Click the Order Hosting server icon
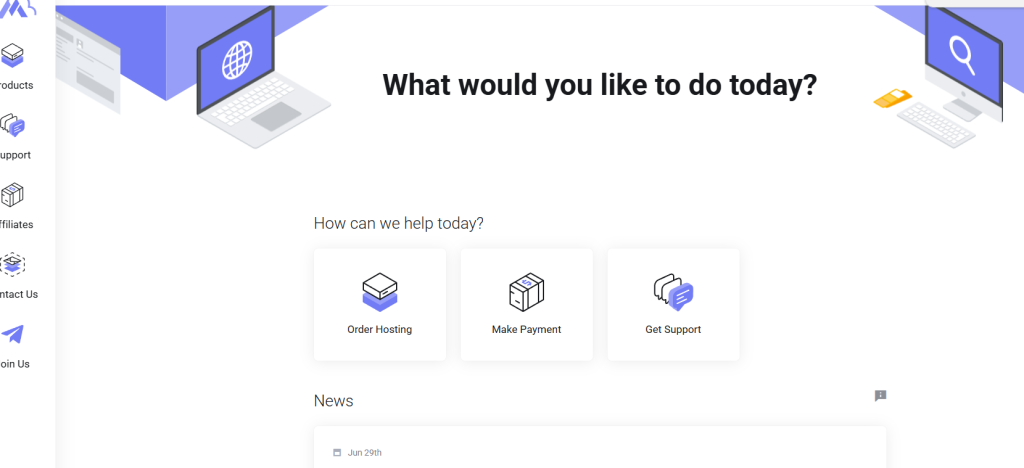The image size is (1024, 468). [x=380, y=292]
